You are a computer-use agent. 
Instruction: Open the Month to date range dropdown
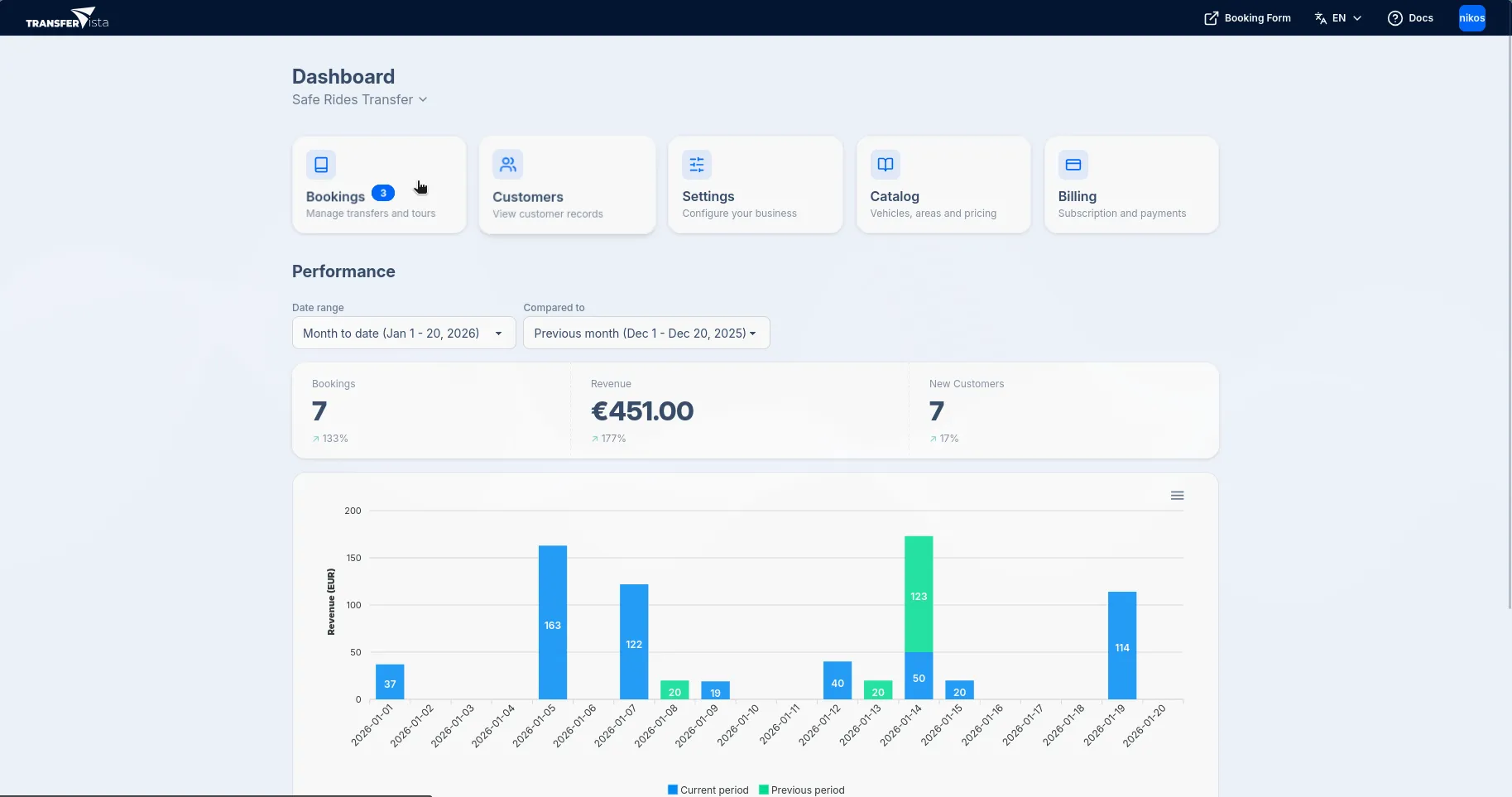click(x=403, y=333)
